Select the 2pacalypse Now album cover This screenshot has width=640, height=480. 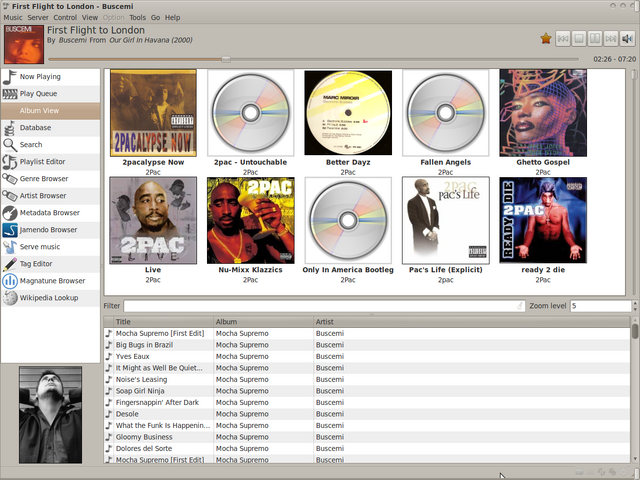click(153, 113)
